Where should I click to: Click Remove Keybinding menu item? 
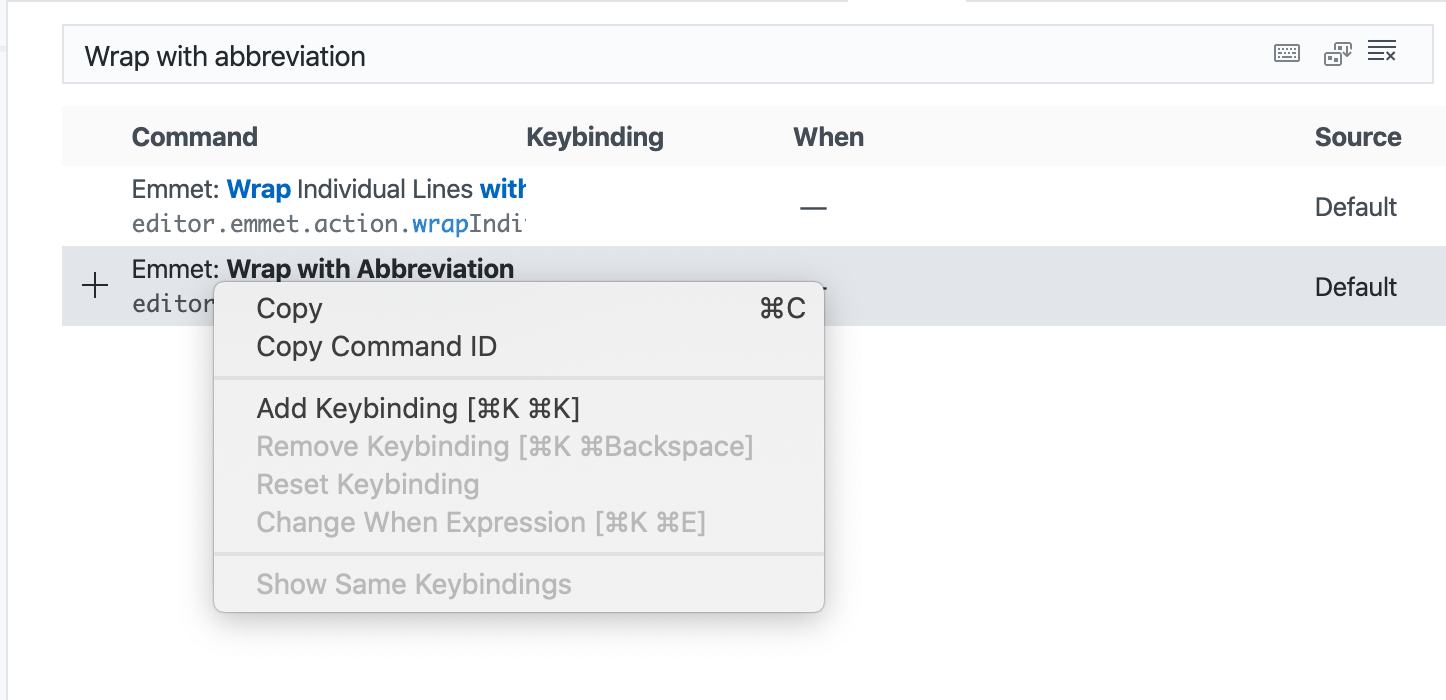click(504, 446)
